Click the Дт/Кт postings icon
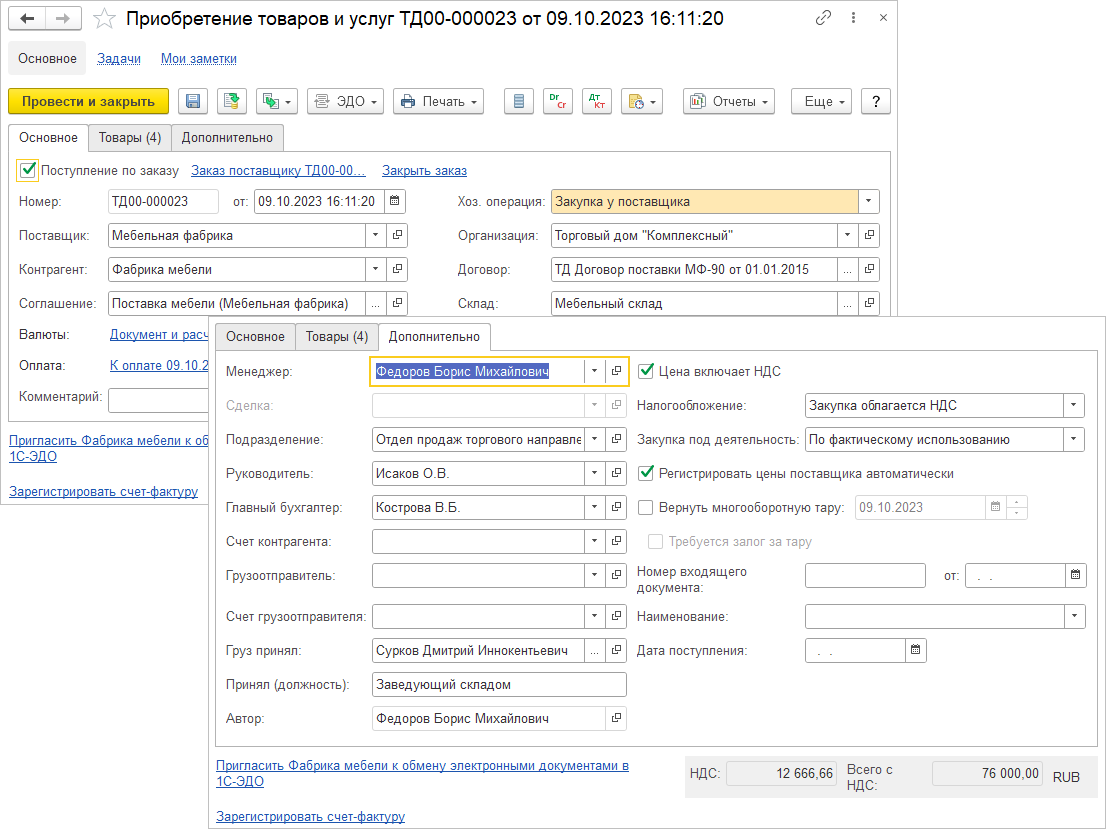This screenshot has height=832, width=1110. (x=597, y=101)
